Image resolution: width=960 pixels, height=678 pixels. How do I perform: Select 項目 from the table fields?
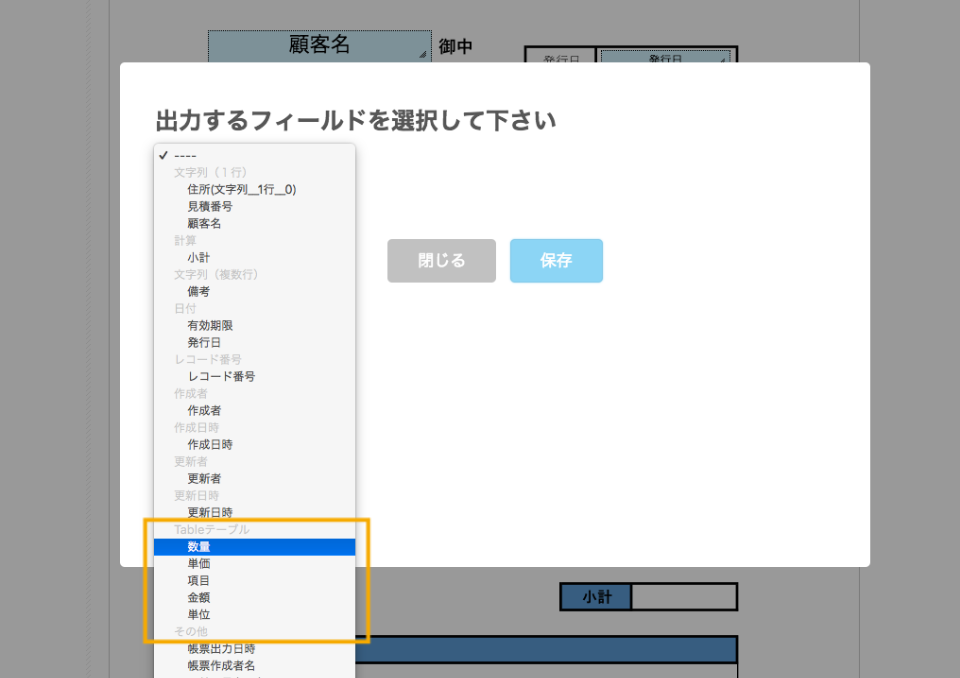point(198,581)
